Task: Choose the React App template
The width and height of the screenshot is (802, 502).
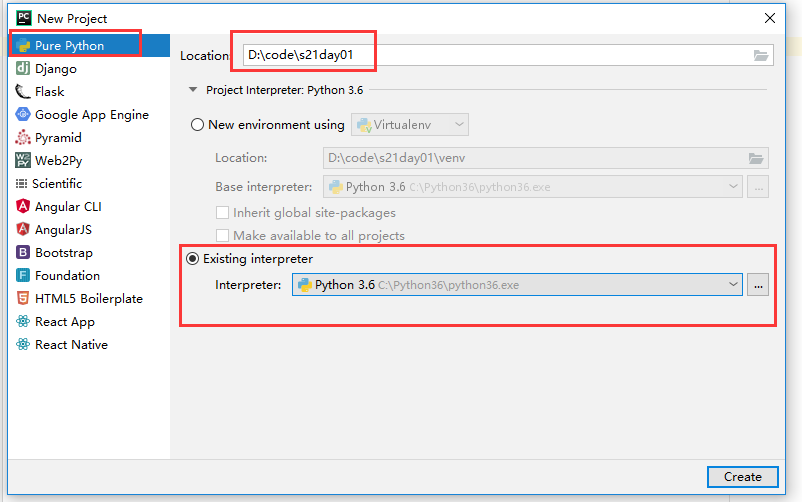Action: tap(89, 321)
